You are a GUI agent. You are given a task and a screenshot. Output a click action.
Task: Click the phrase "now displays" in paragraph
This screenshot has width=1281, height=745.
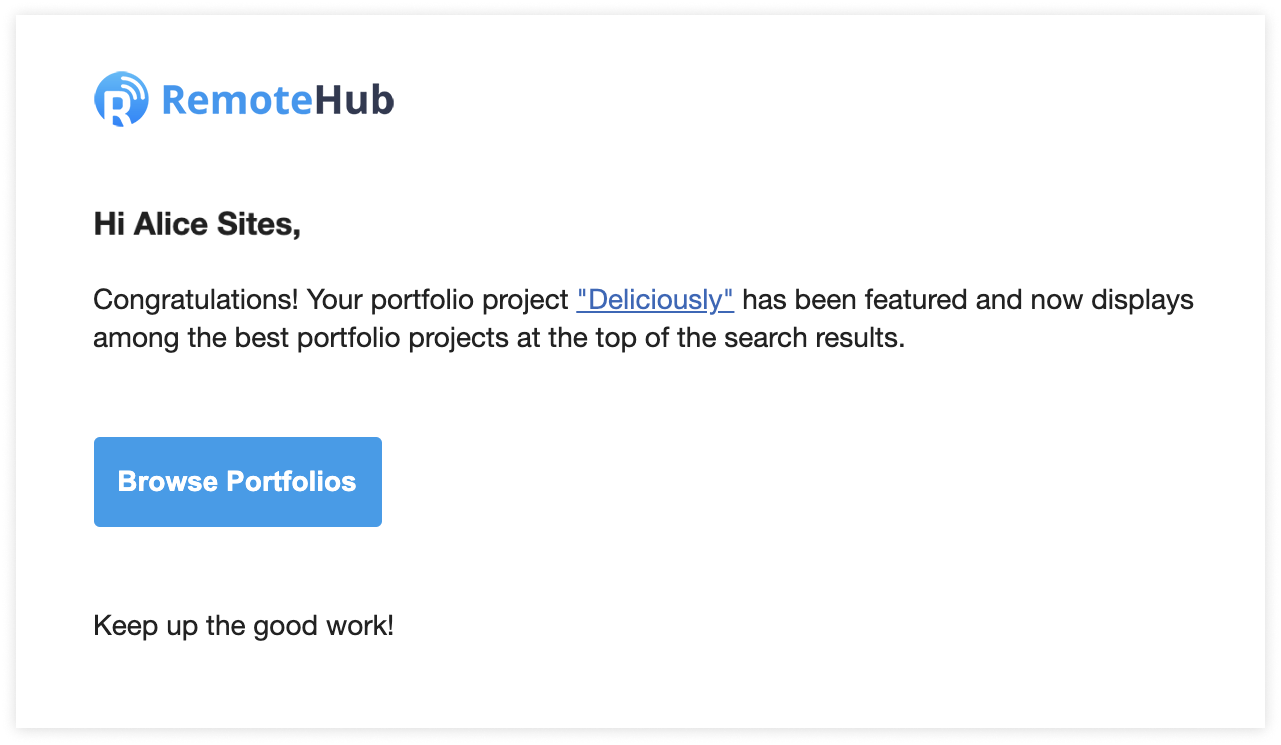[1111, 300]
